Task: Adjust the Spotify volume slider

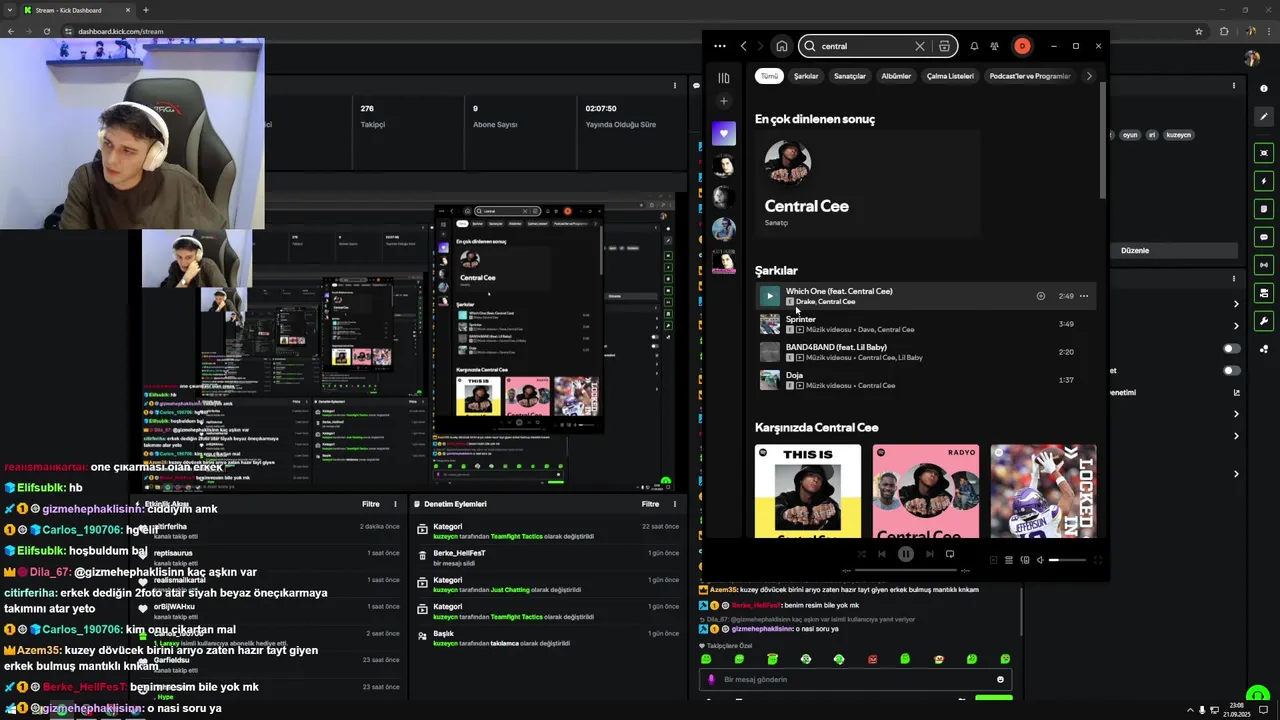Action: [1067, 560]
